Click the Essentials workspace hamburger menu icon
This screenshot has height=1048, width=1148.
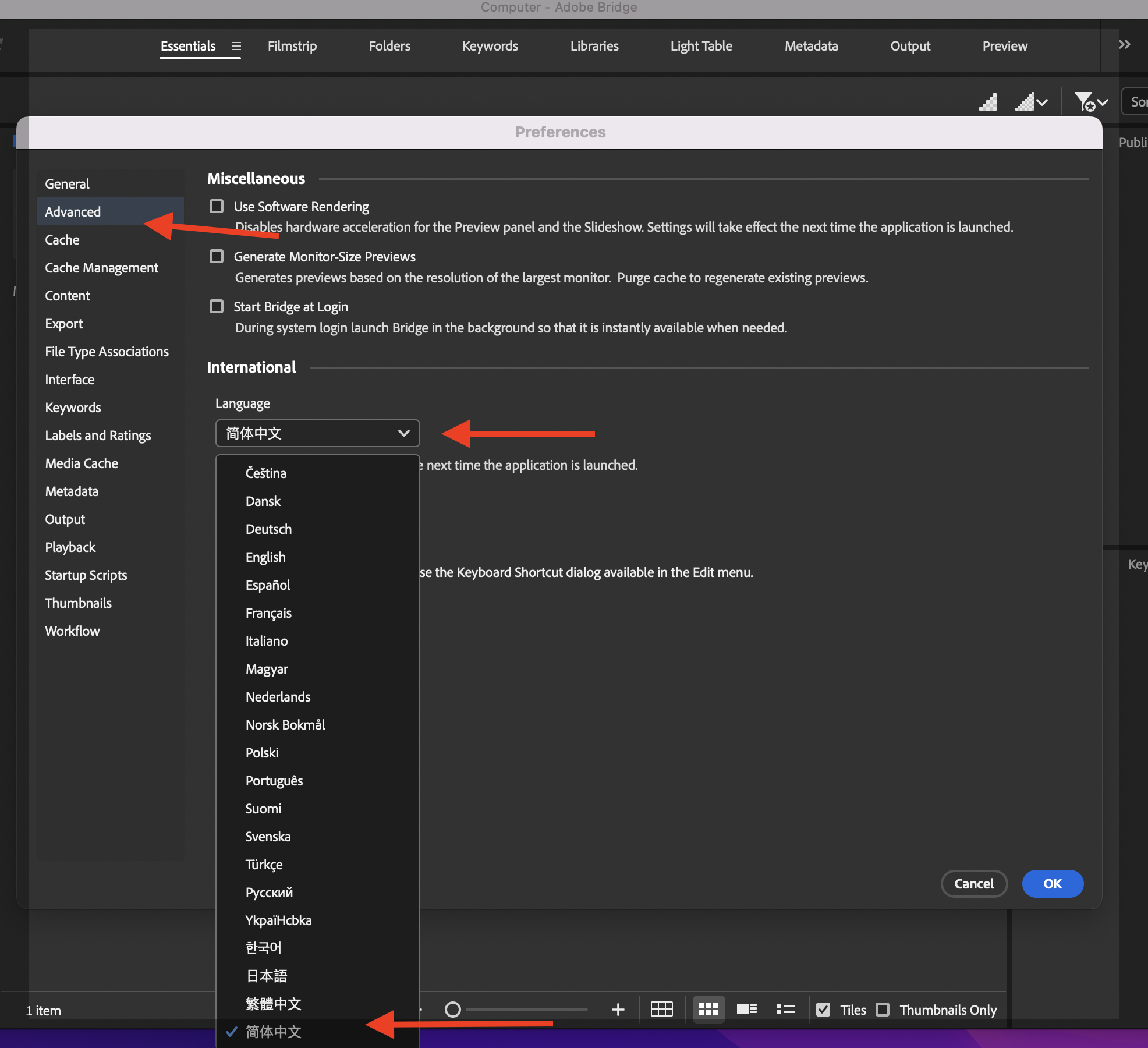(x=236, y=46)
